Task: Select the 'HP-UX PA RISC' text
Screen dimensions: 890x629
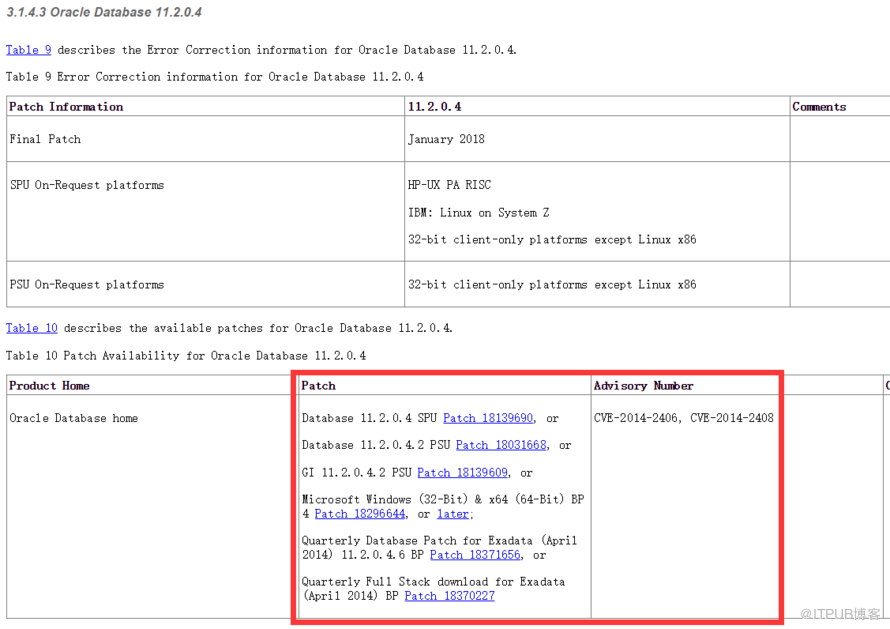Action: [450, 185]
